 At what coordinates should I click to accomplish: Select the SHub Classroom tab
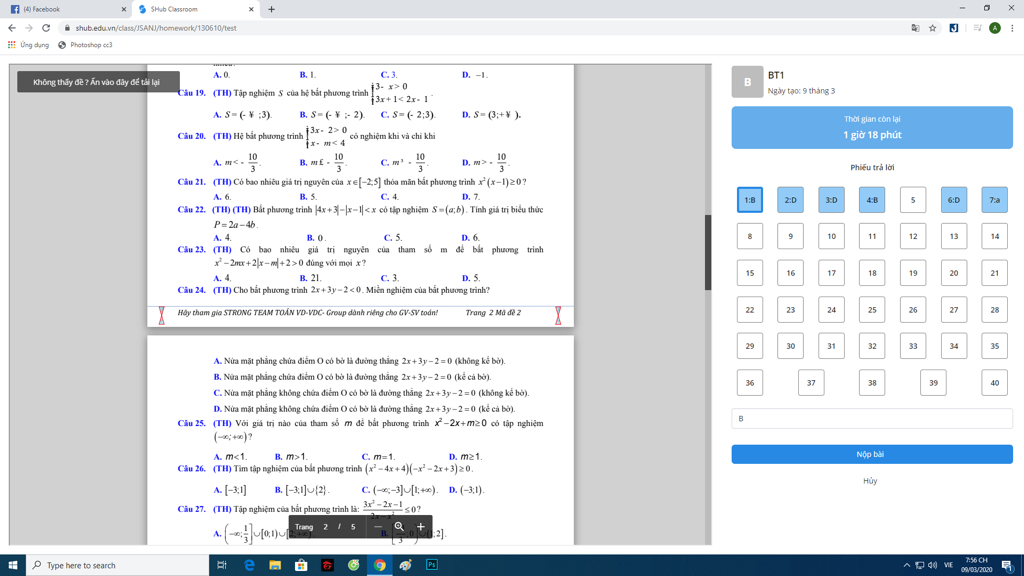(194, 9)
